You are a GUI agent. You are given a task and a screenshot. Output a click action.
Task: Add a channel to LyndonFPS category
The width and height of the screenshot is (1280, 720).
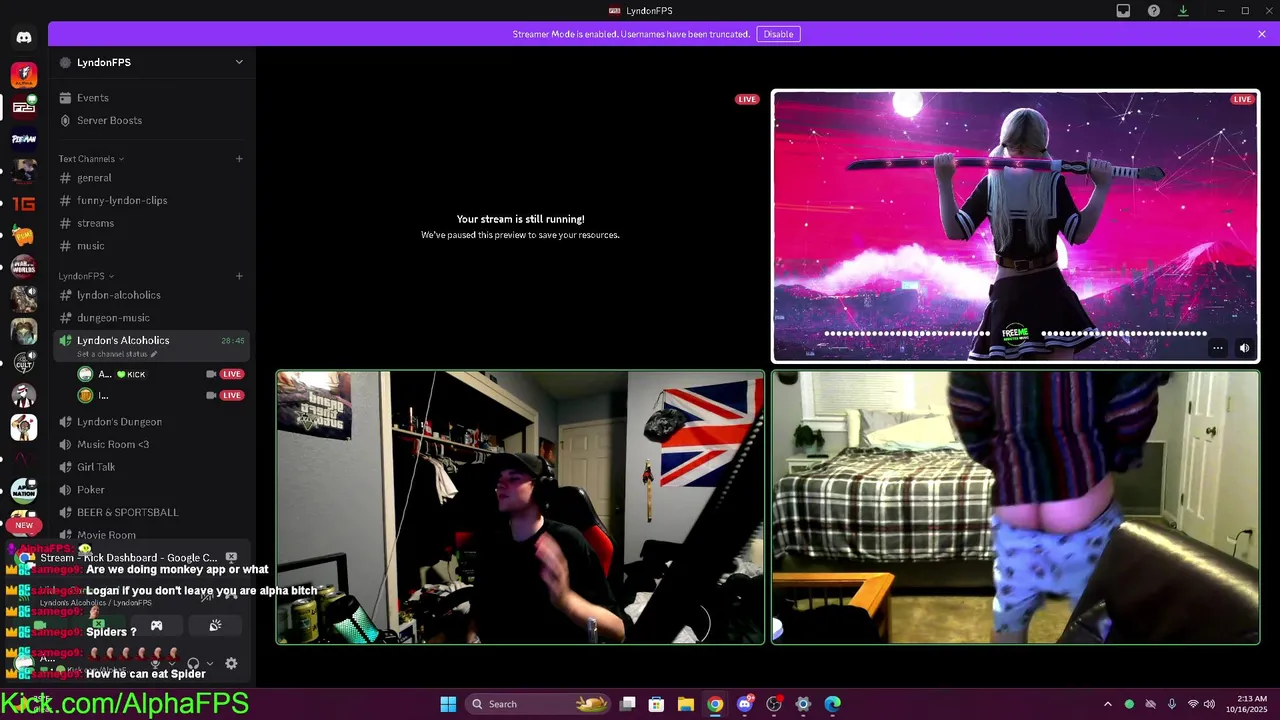239,276
